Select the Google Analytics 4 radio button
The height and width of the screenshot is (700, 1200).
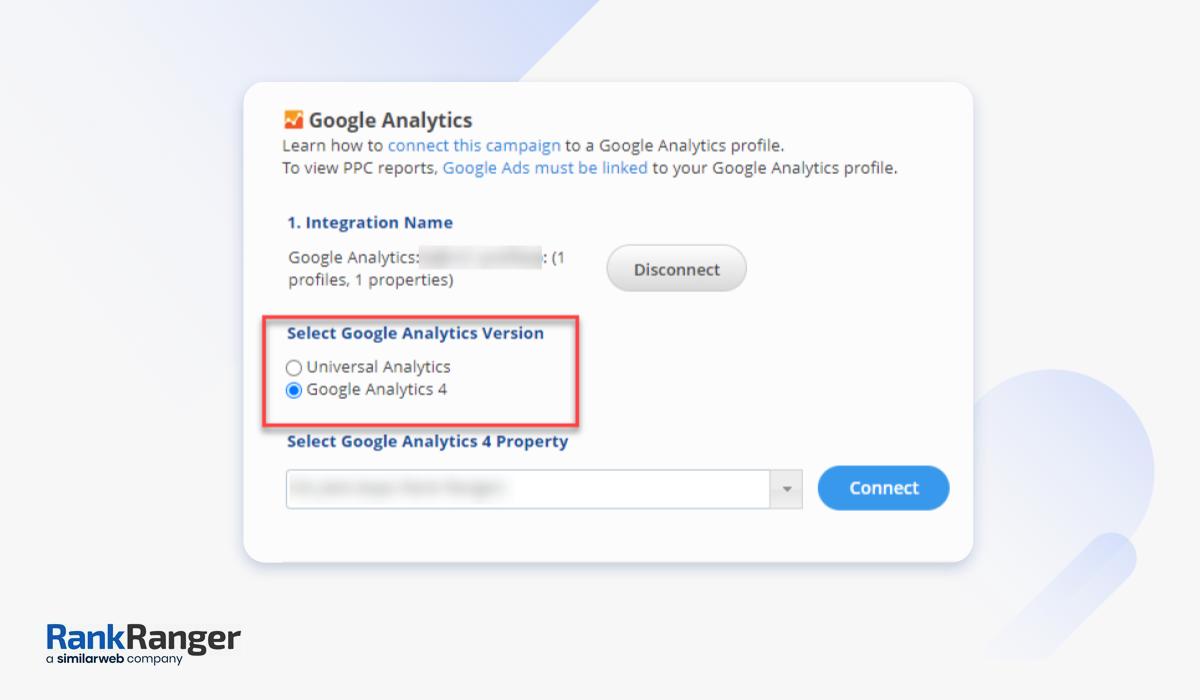(x=294, y=391)
